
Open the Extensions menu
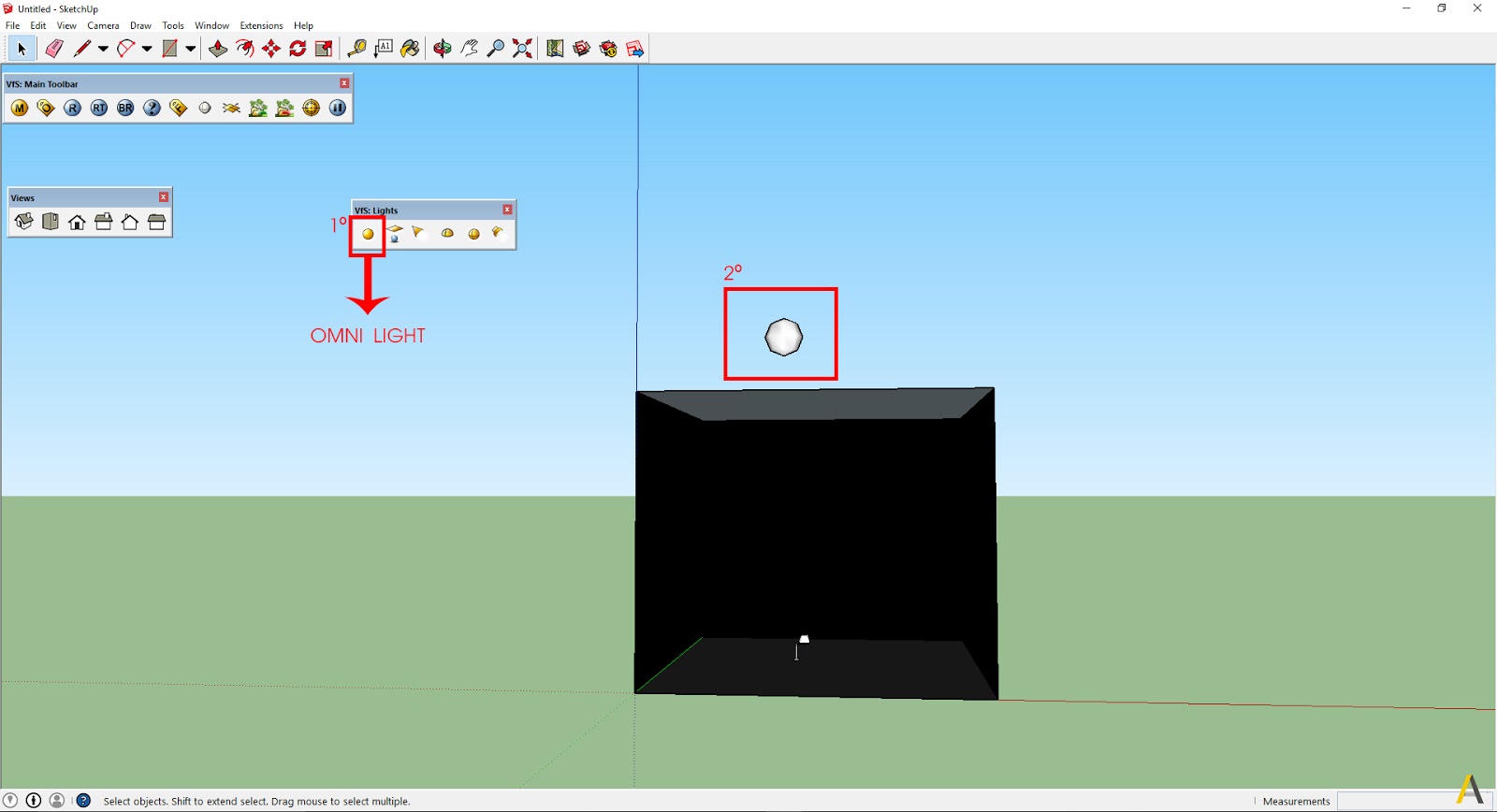[x=261, y=25]
